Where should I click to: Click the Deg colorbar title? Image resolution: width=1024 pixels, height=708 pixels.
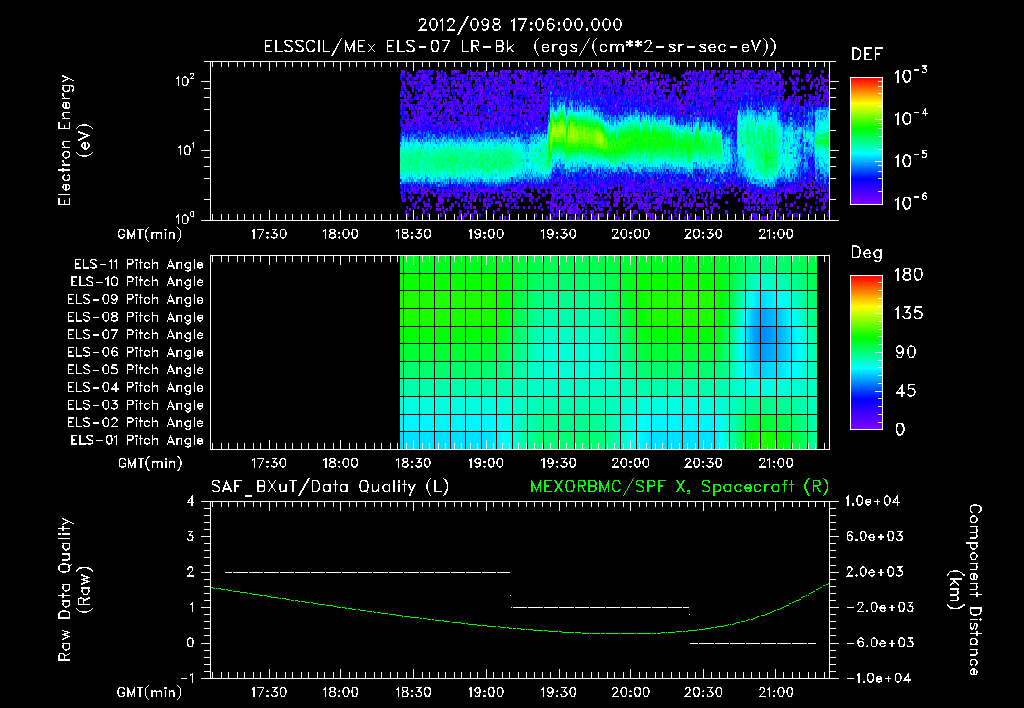pos(867,253)
